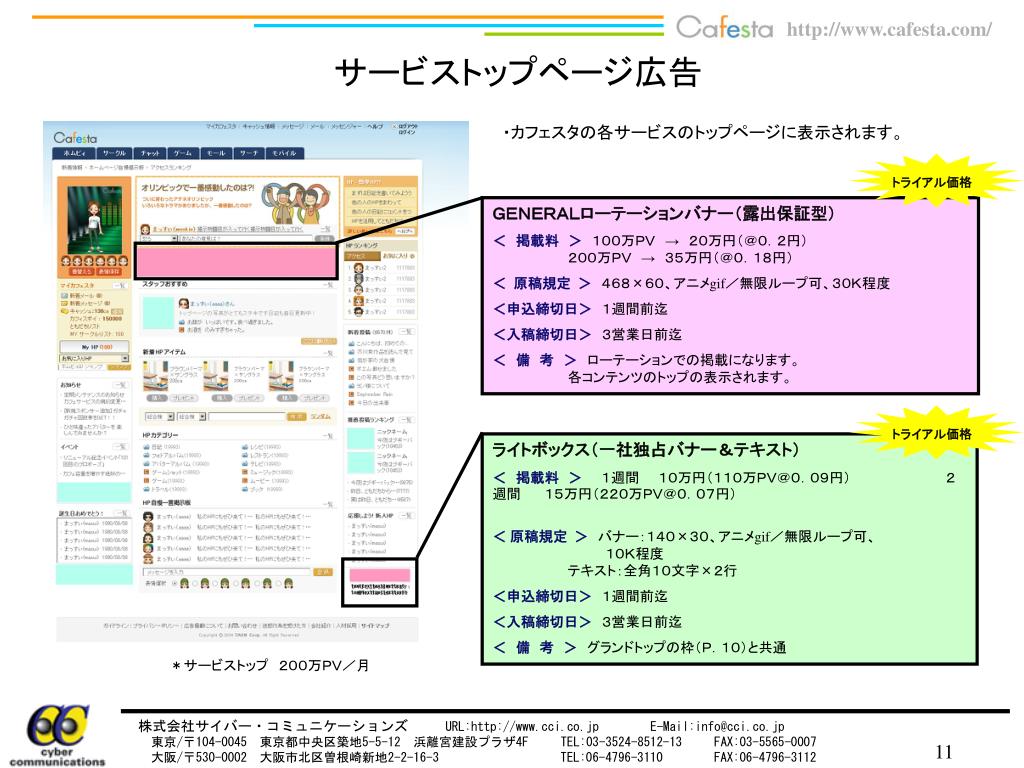Screen dimensions: 1024x768
Task: Click the staff avatar in スタッフおすすめ
Action: pos(184,304)
